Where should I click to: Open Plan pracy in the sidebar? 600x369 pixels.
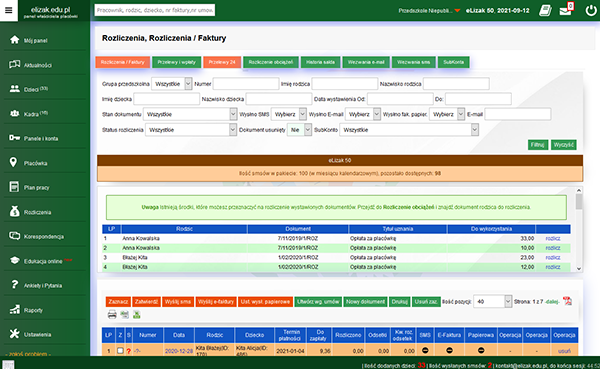36,188
